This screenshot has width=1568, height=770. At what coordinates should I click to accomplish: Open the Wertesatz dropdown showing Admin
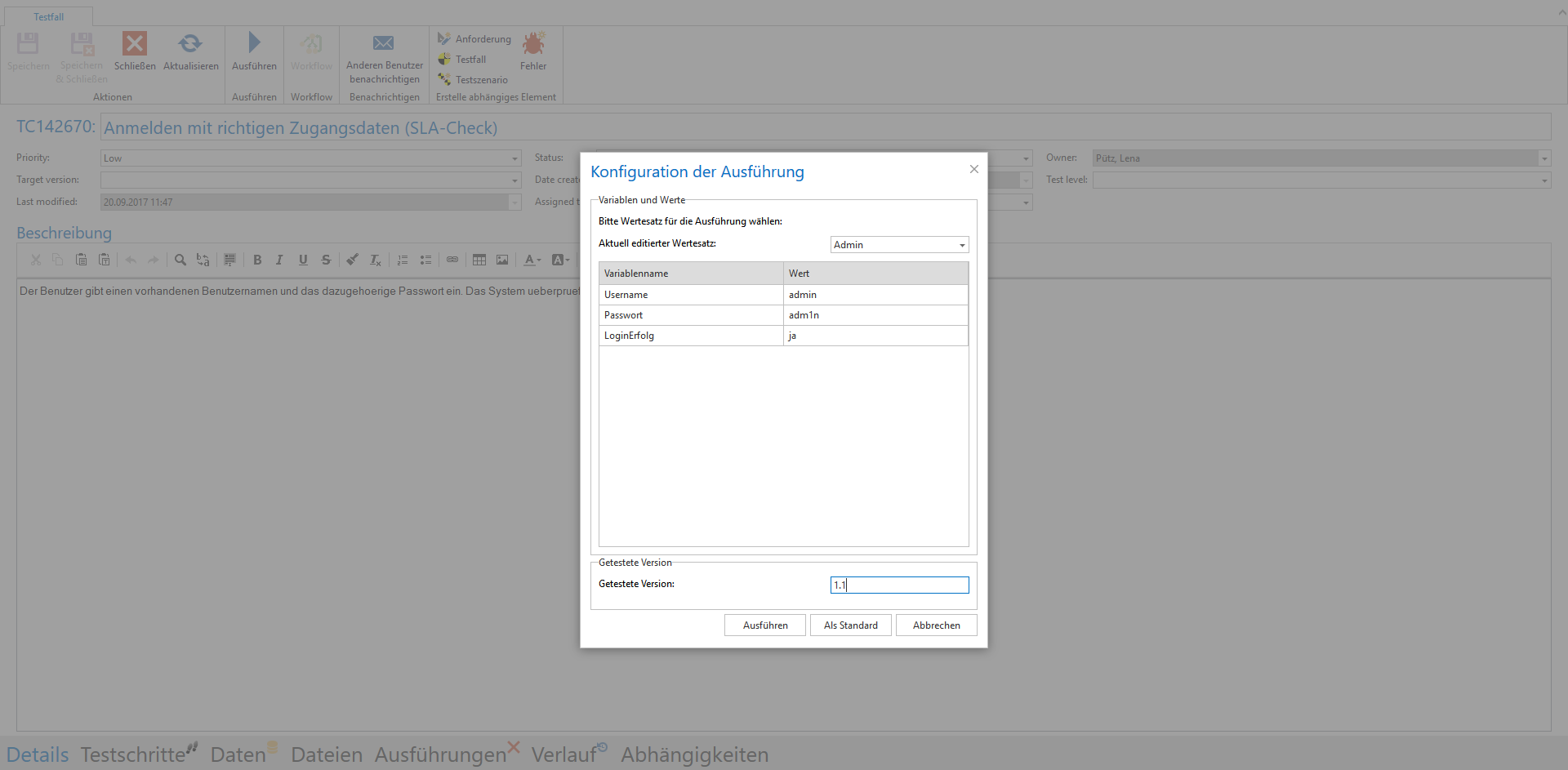click(x=899, y=245)
